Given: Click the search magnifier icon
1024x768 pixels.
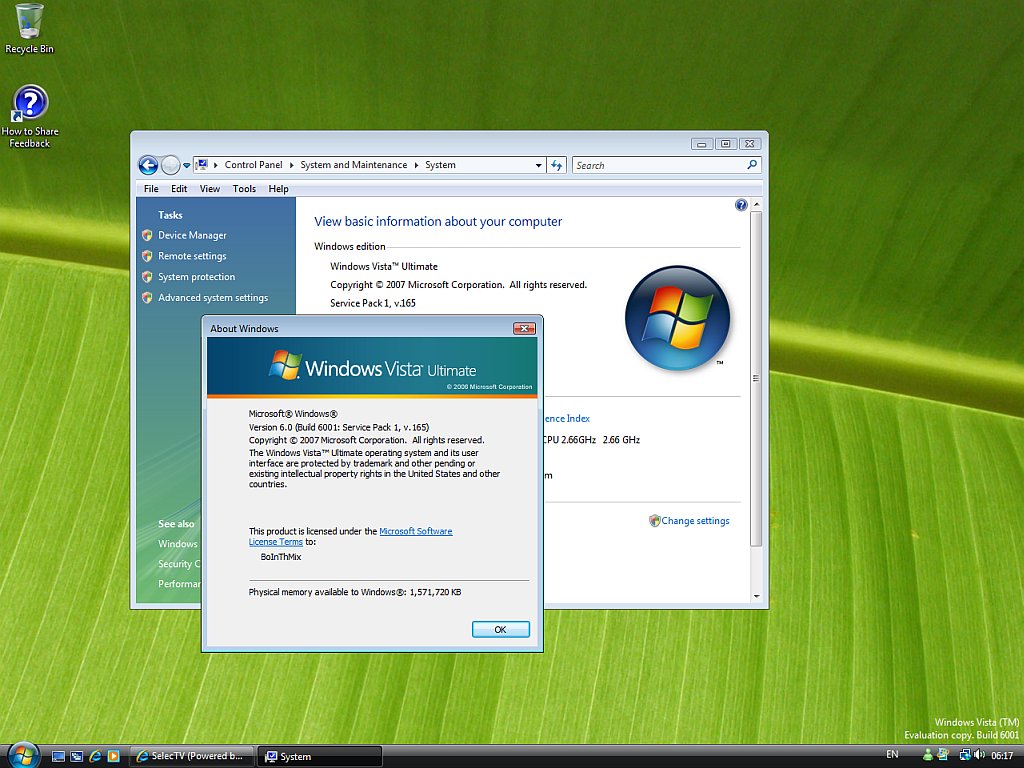Looking at the screenshot, I should pos(752,165).
